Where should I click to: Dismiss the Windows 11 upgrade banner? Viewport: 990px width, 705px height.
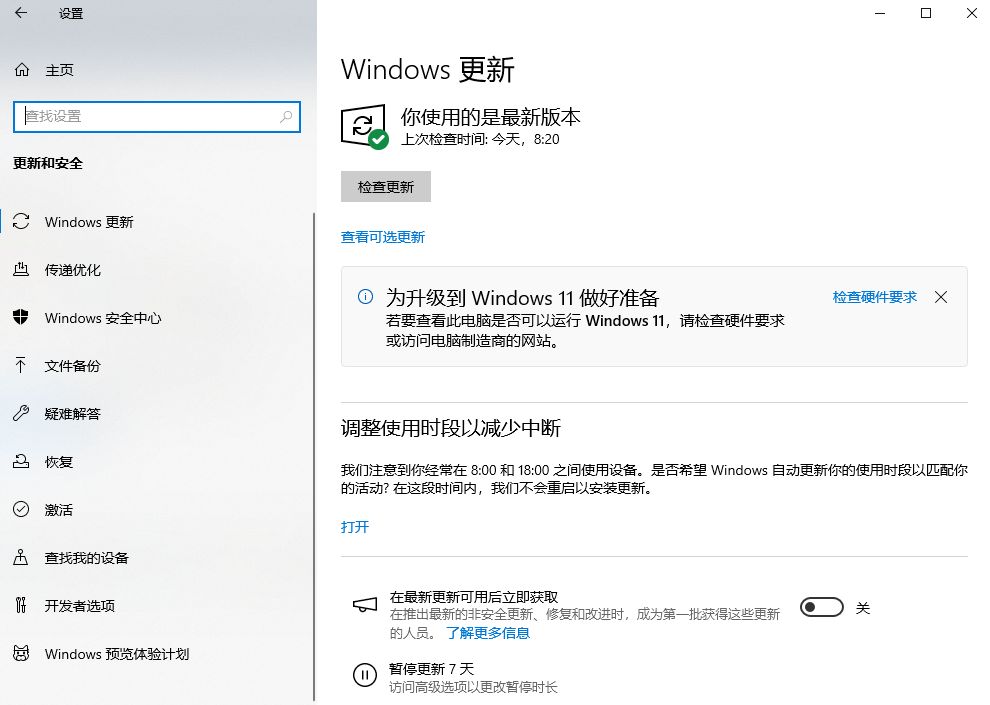[941, 297]
